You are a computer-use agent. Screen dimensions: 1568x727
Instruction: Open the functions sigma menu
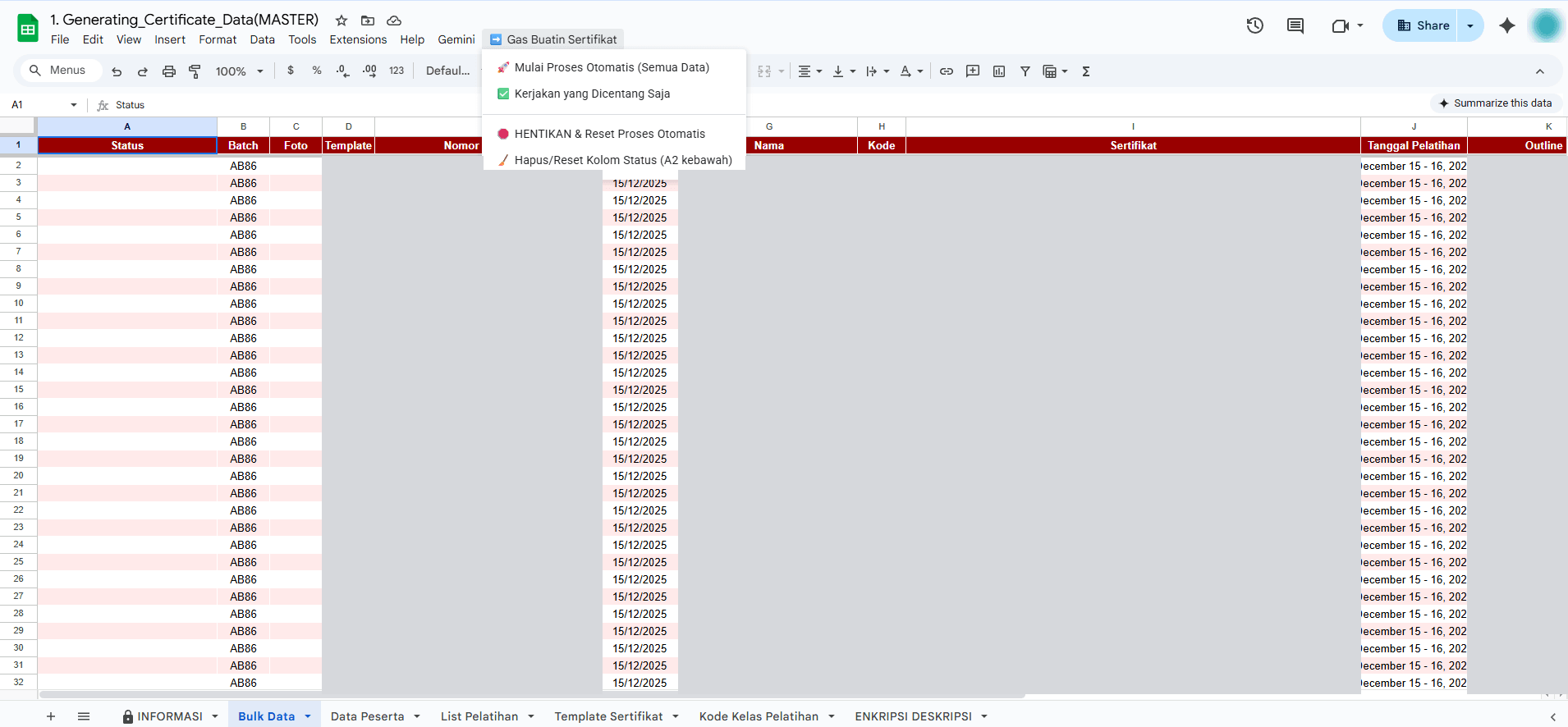[x=1086, y=71]
